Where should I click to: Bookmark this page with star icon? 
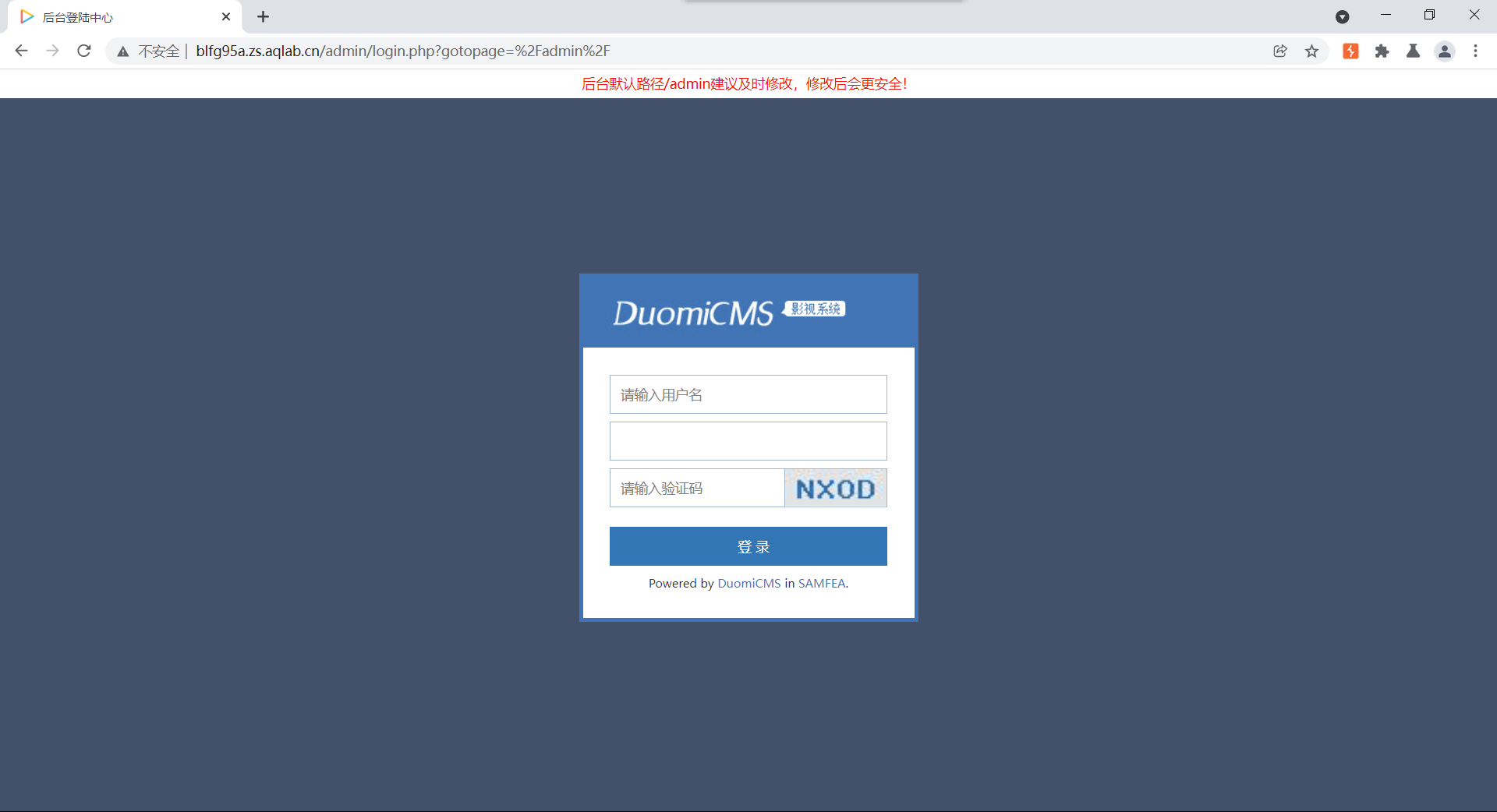1312,51
